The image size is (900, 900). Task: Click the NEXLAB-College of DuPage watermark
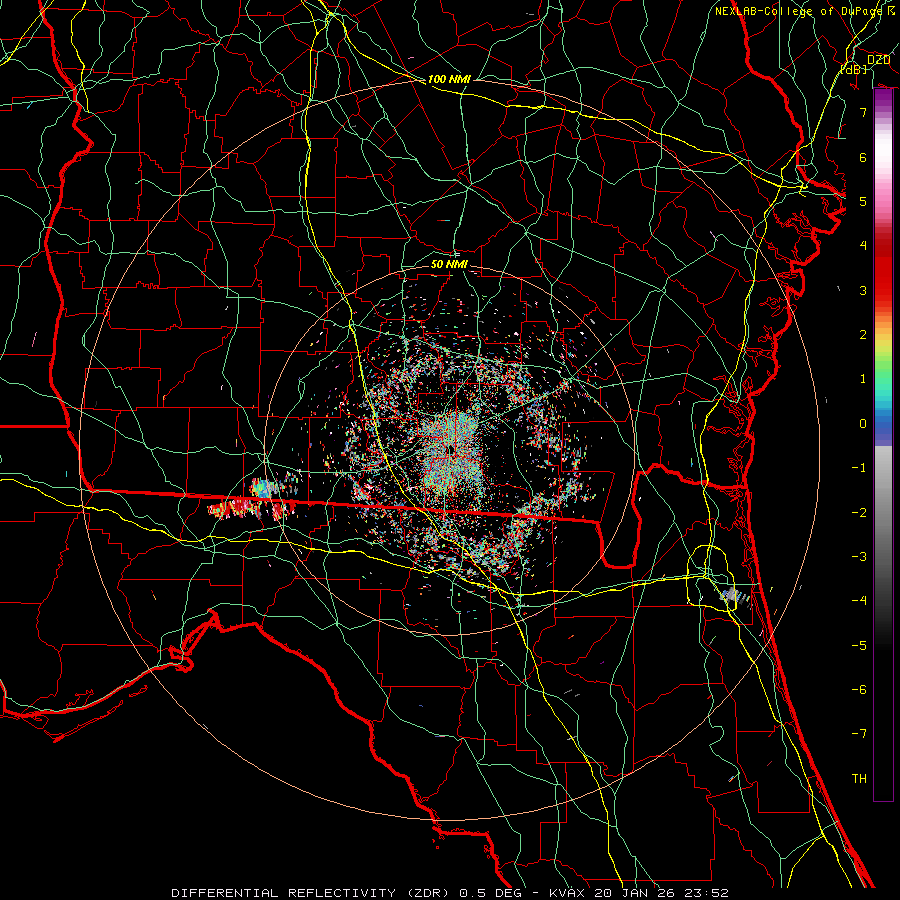click(x=804, y=11)
